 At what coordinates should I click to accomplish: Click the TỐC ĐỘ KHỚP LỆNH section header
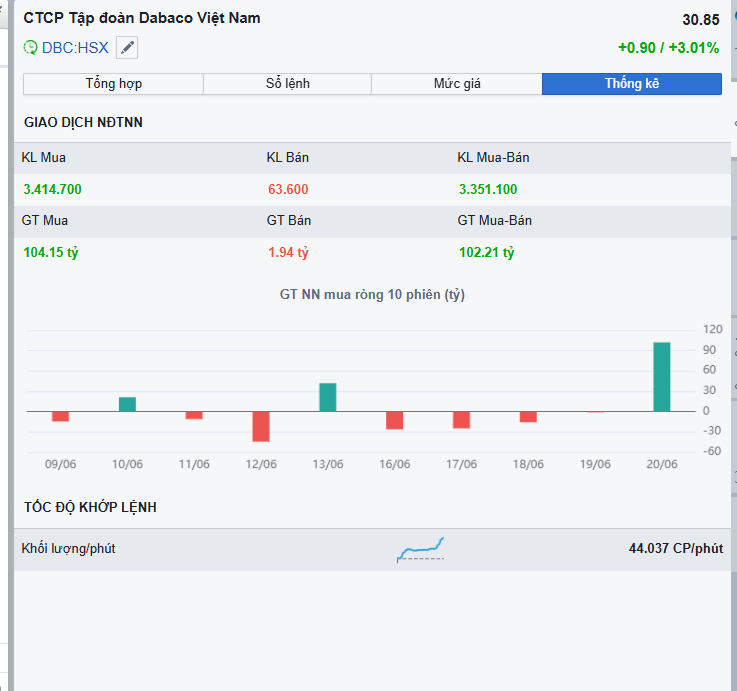[90, 507]
